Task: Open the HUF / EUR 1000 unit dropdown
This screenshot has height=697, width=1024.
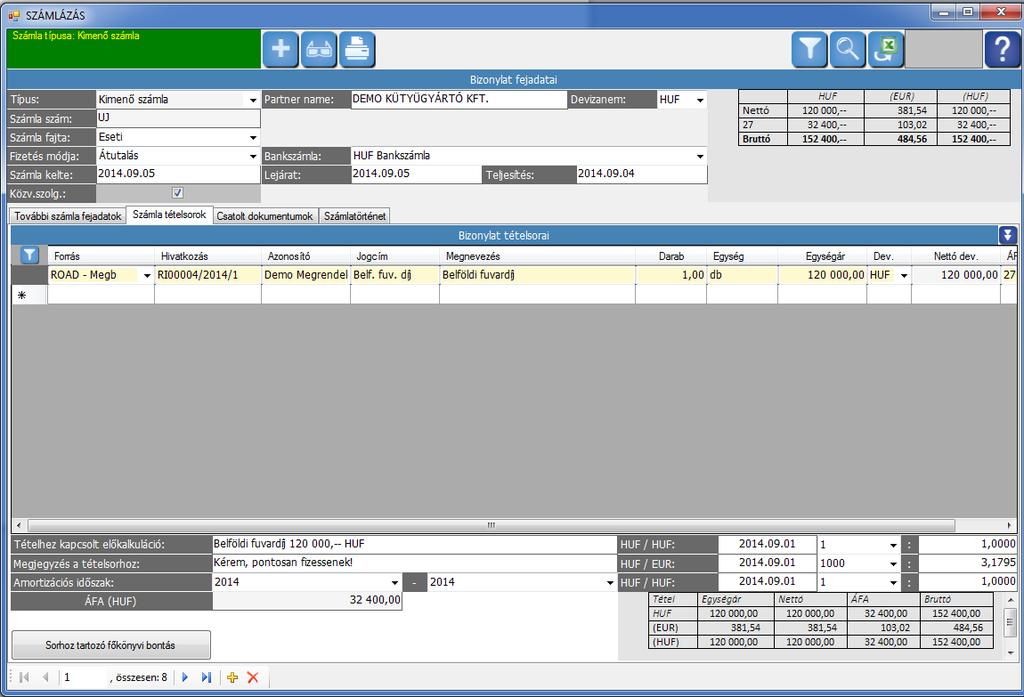Action: 893,564
